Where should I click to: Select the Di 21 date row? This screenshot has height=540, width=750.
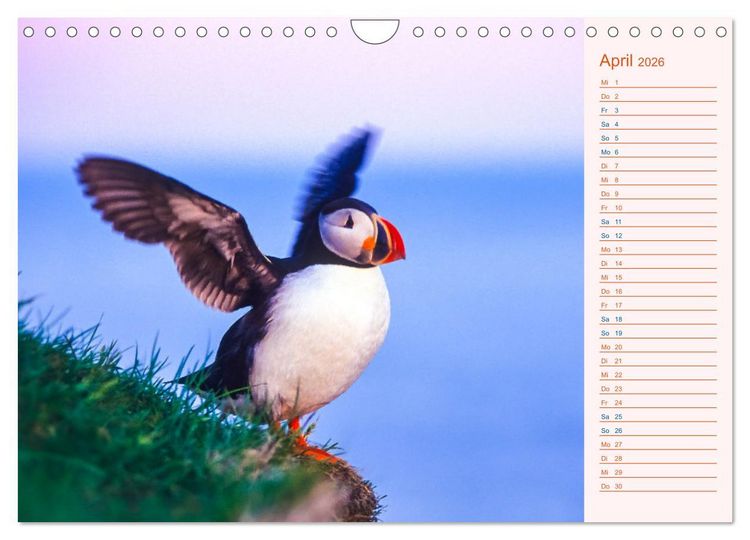(x=658, y=361)
